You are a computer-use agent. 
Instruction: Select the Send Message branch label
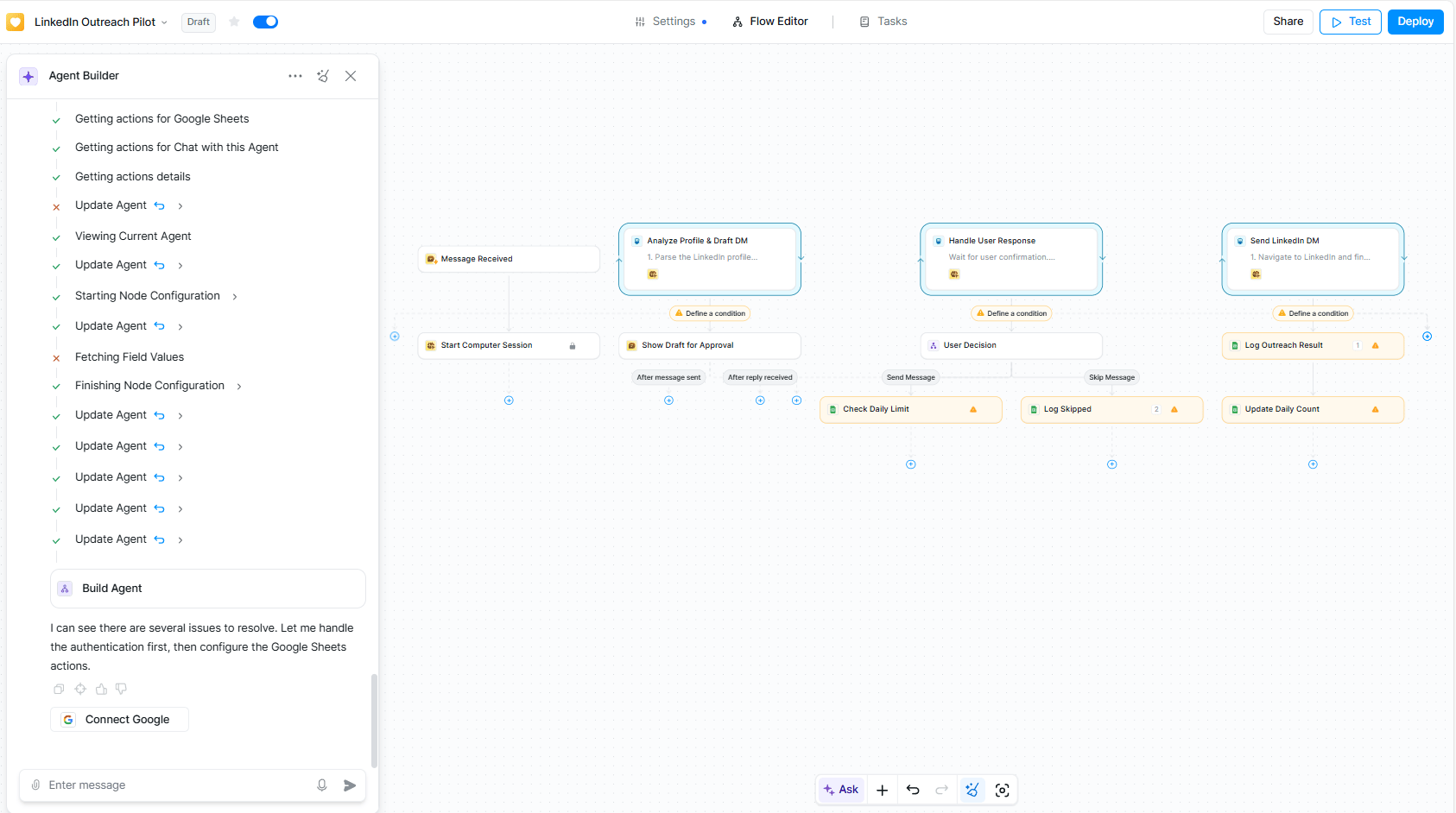click(911, 377)
